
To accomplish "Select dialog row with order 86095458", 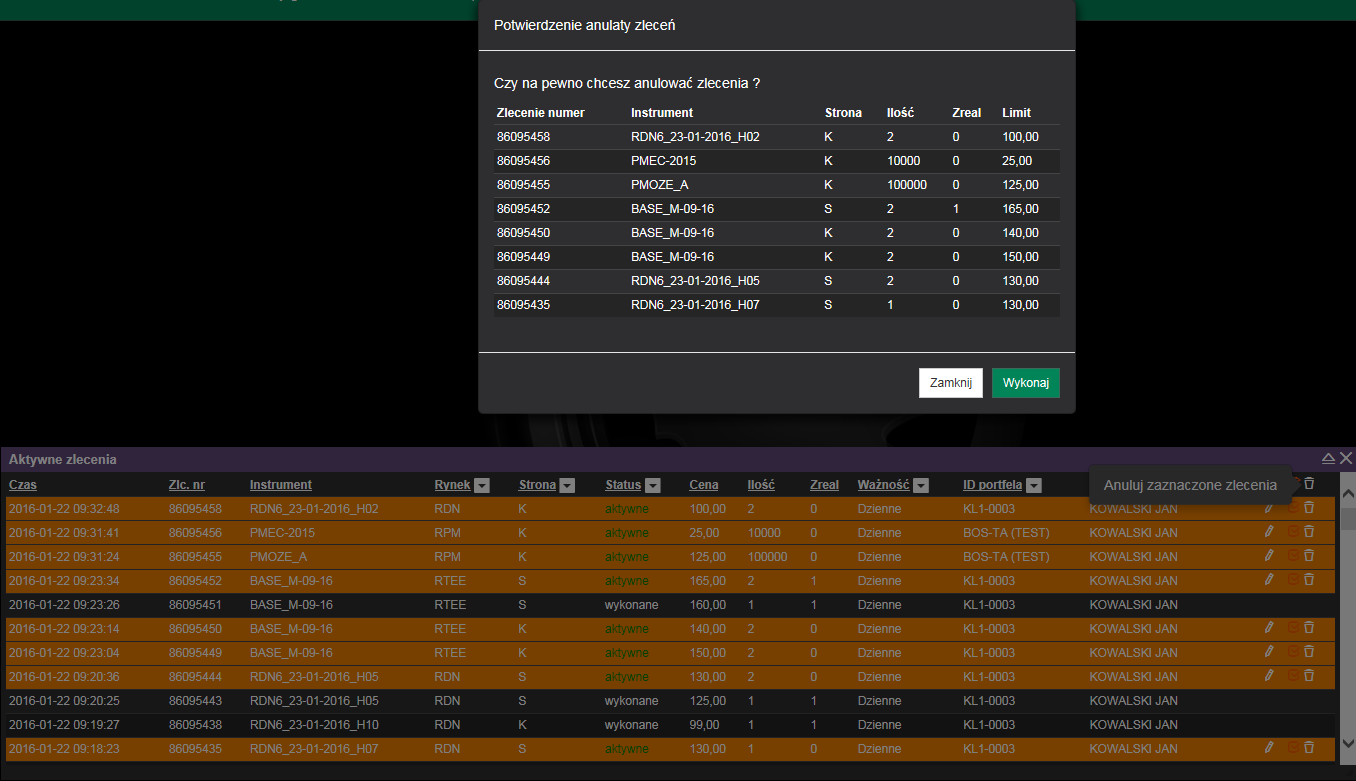I will click(776, 137).
